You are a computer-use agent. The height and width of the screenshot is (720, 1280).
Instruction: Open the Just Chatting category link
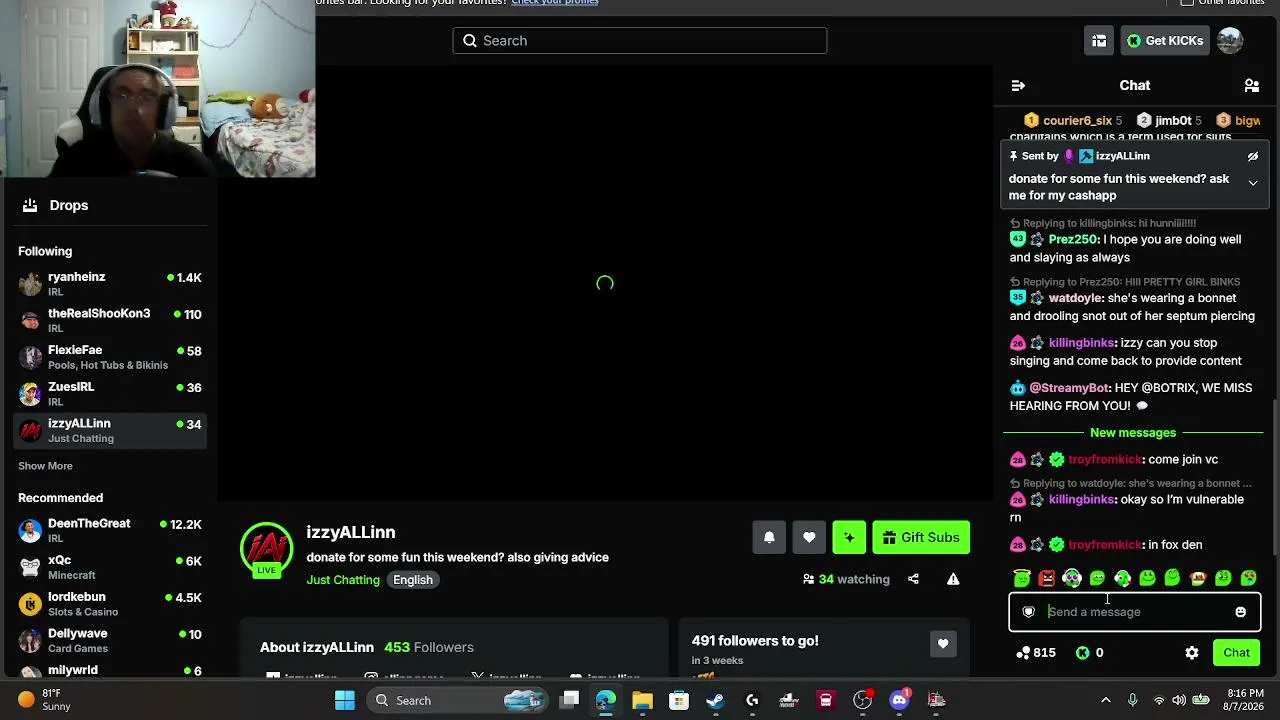click(x=343, y=580)
